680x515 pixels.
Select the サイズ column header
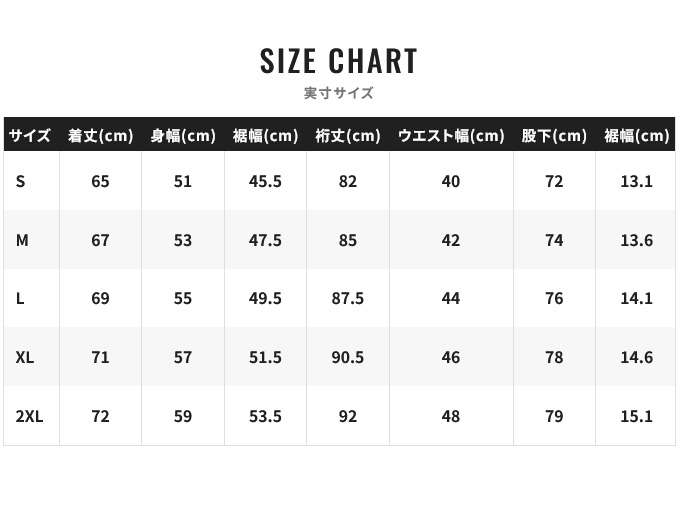(x=30, y=136)
